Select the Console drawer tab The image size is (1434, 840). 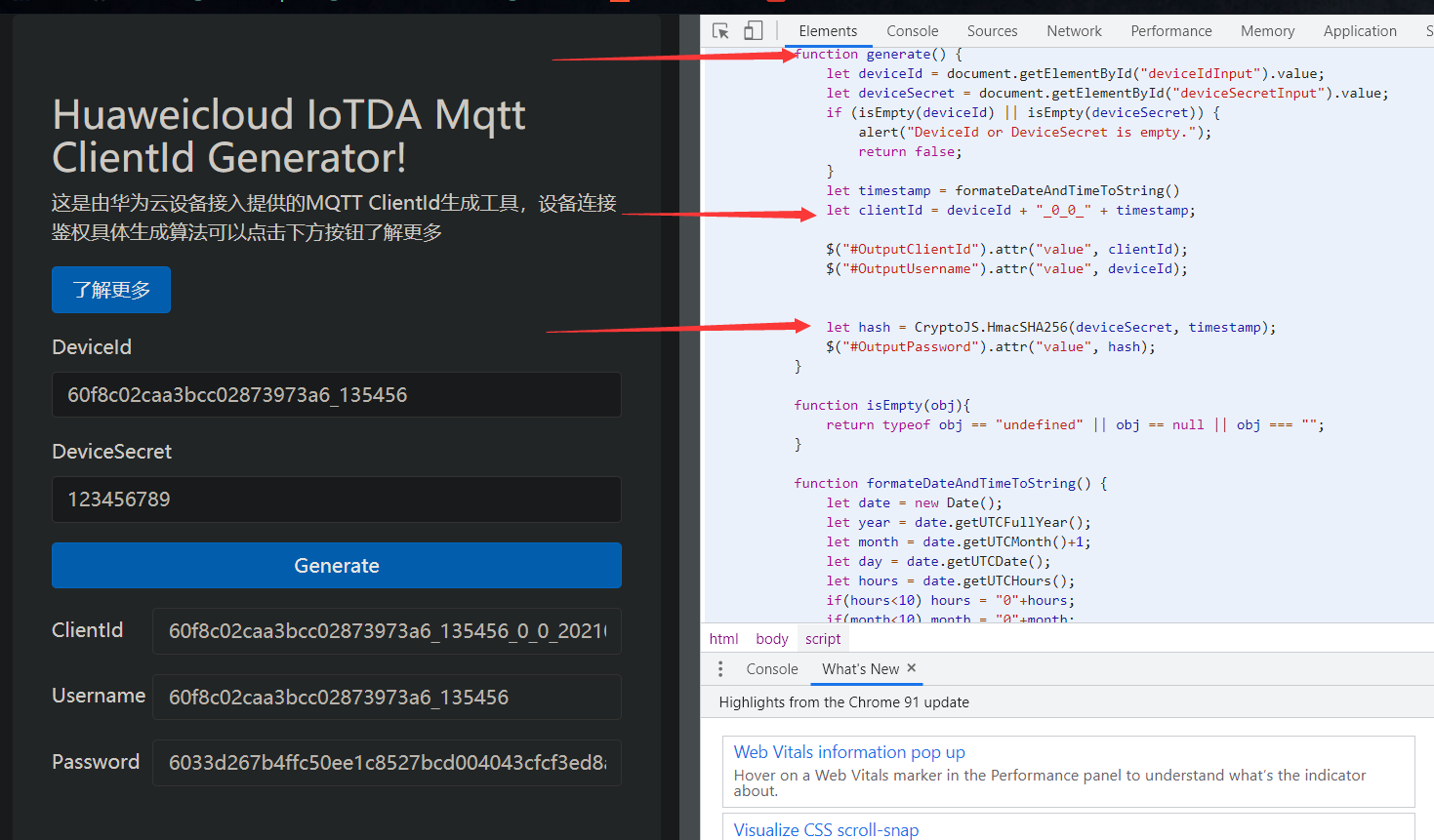click(772, 669)
